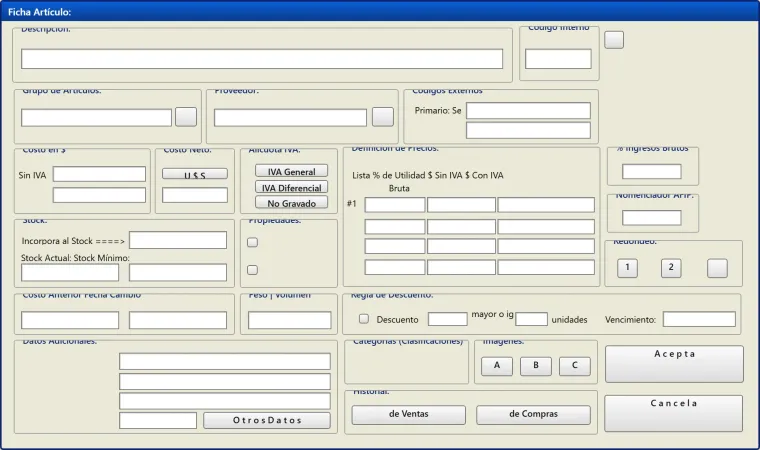Click the Primario external code field

pyautogui.click(x=528, y=111)
